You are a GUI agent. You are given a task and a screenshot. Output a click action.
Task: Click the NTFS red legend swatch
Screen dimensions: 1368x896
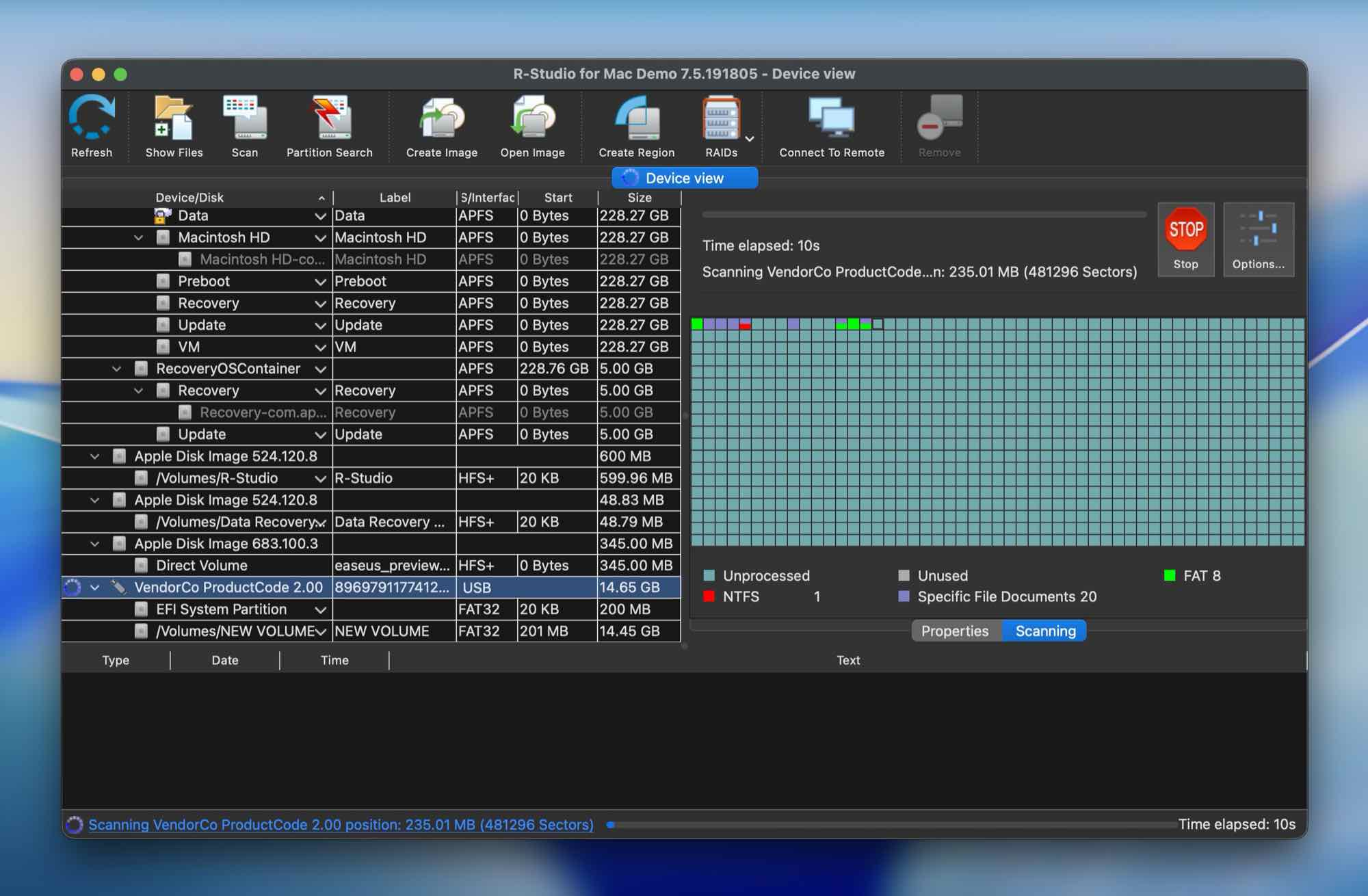pos(709,596)
